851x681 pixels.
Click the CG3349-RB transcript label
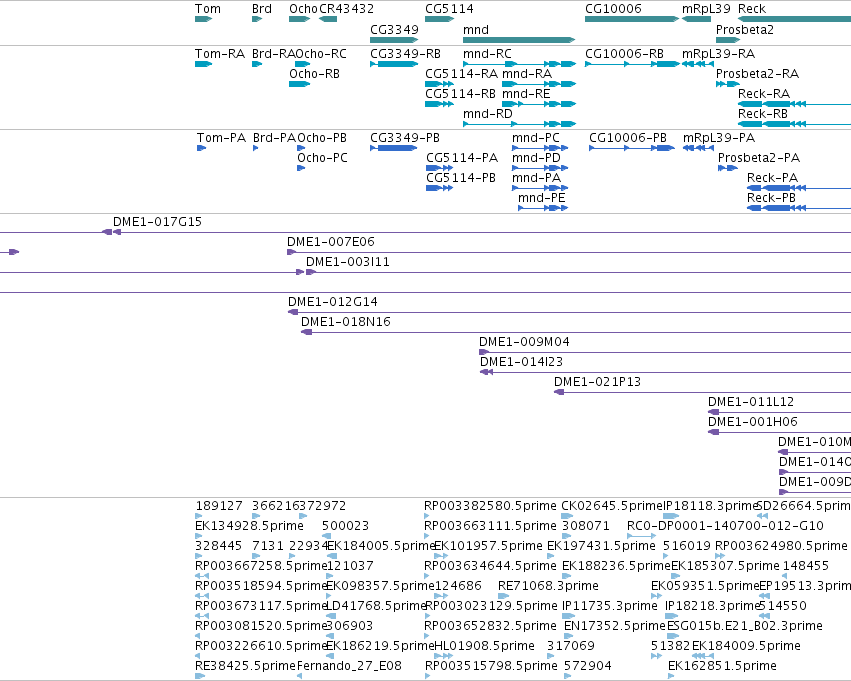tap(405, 54)
